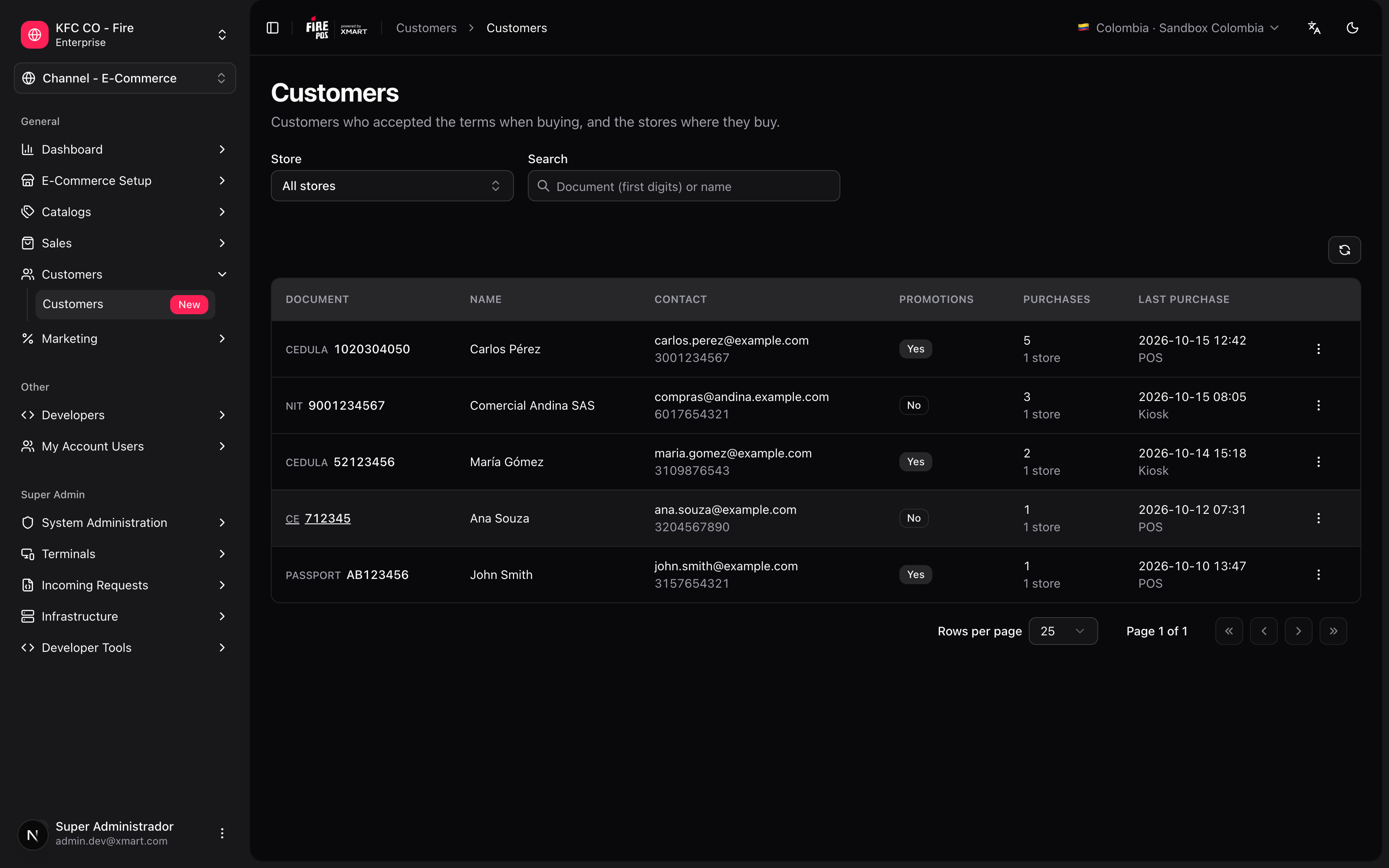Focus the document or name search field
Screen dimensions: 1389x868
tap(684, 185)
